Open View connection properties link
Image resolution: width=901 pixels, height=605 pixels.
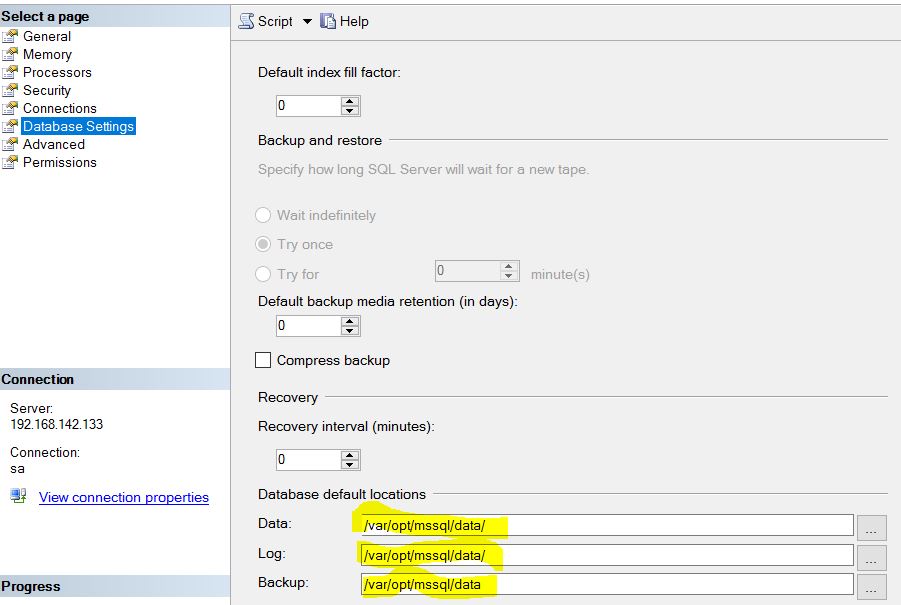[x=124, y=497]
